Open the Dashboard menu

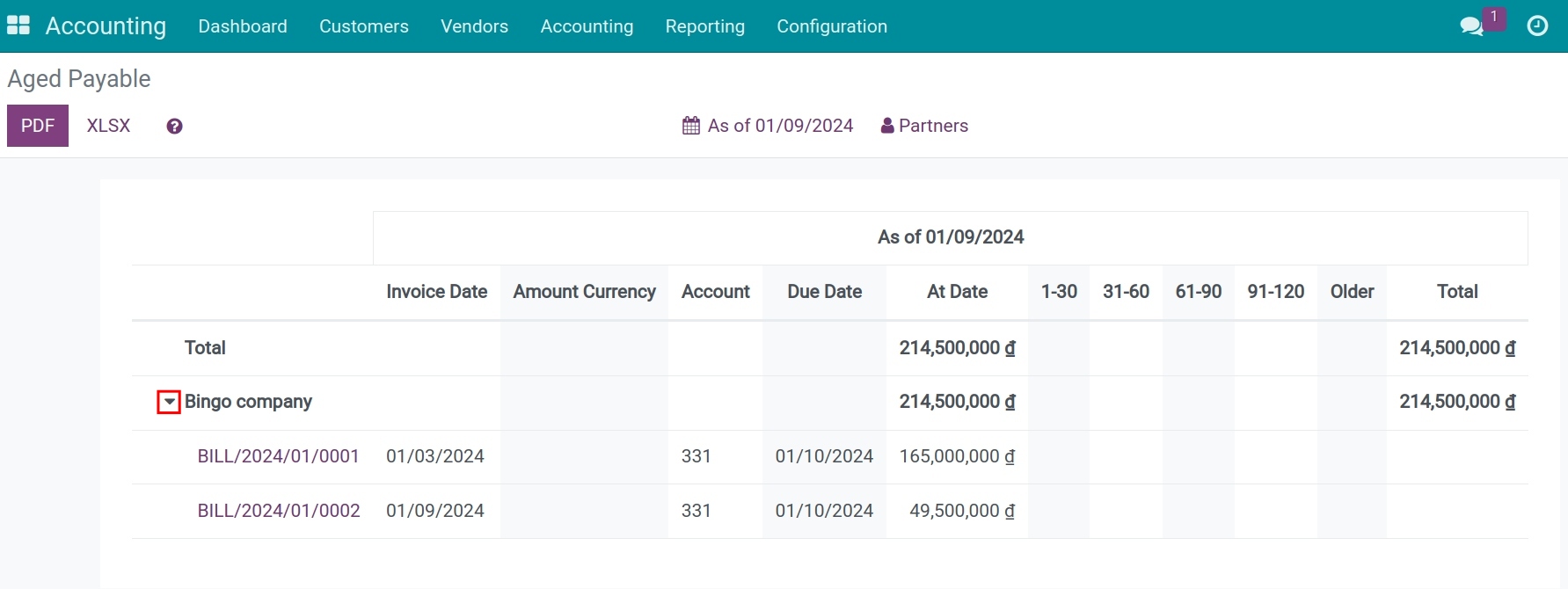(x=243, y=26)
